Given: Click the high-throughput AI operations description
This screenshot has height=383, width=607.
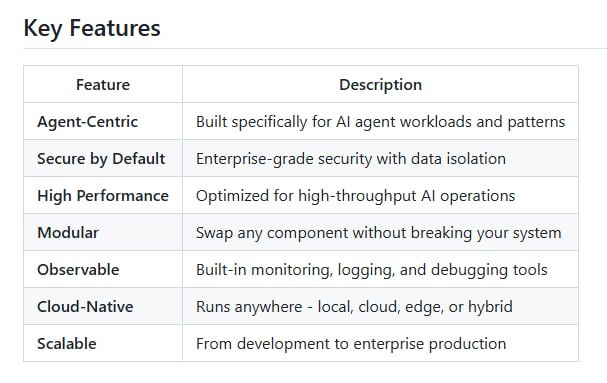Looking at the screenshot, I should point(355,196).
